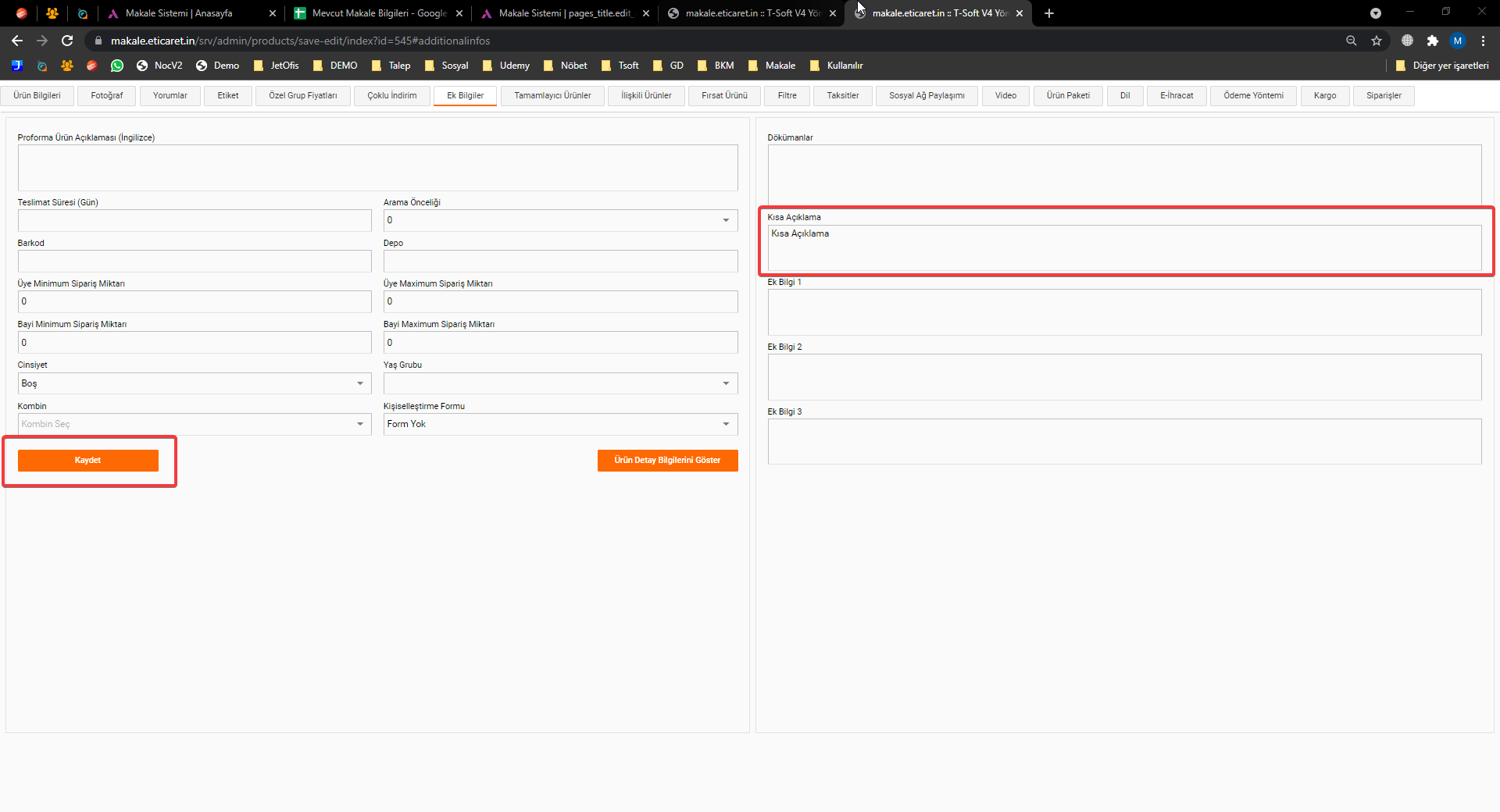Expand the Yaş Grubu dropdown
This screenshot has width=1500, height=812.
560,383
